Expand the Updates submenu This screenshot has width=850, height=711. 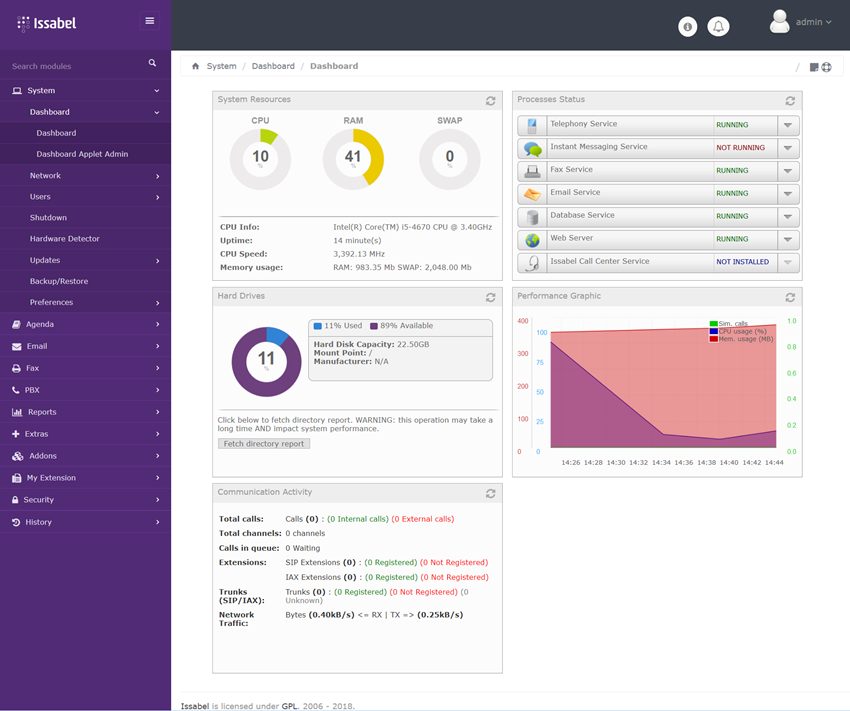(x=85, y=260)
